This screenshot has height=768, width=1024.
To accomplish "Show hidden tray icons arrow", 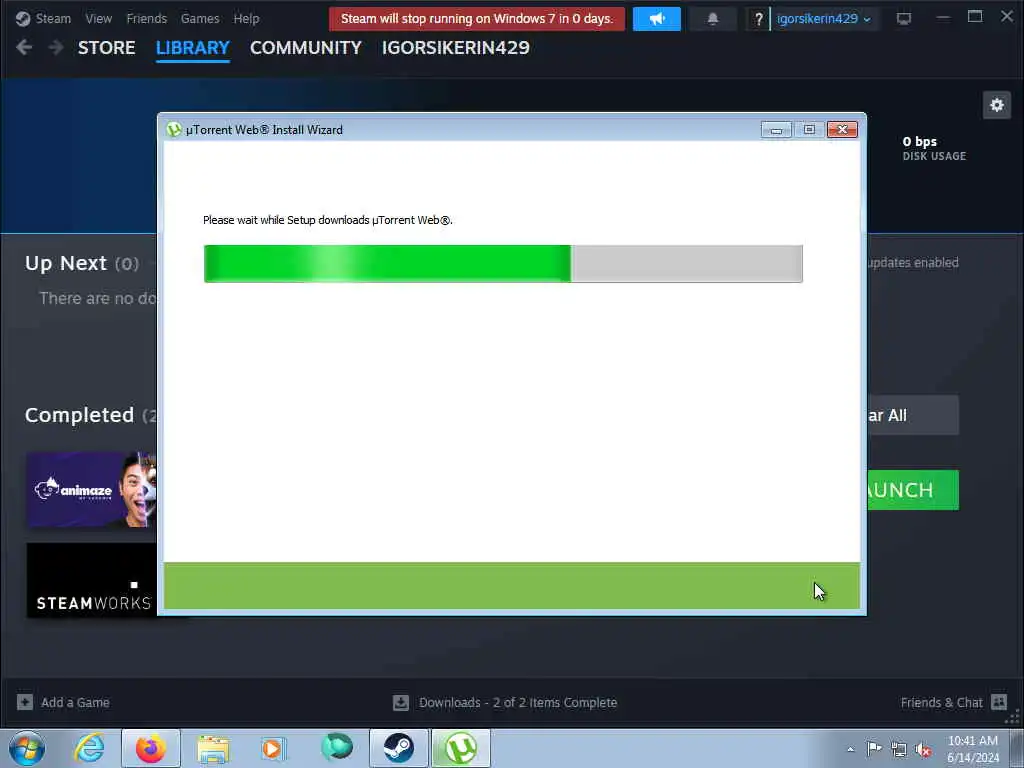I will coord(850,749).
